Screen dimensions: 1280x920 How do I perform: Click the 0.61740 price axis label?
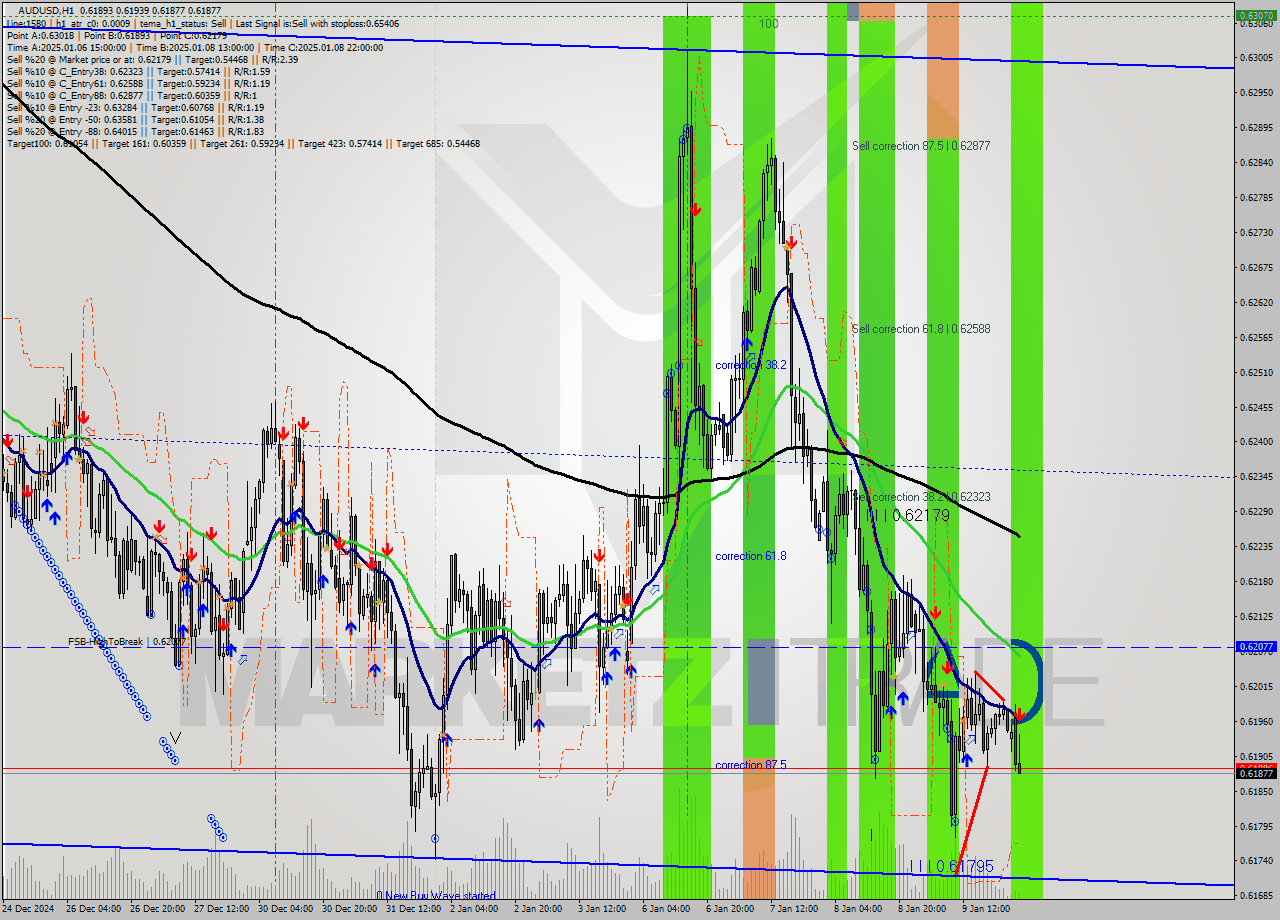pyautogui.click(x=1256, y=860)
